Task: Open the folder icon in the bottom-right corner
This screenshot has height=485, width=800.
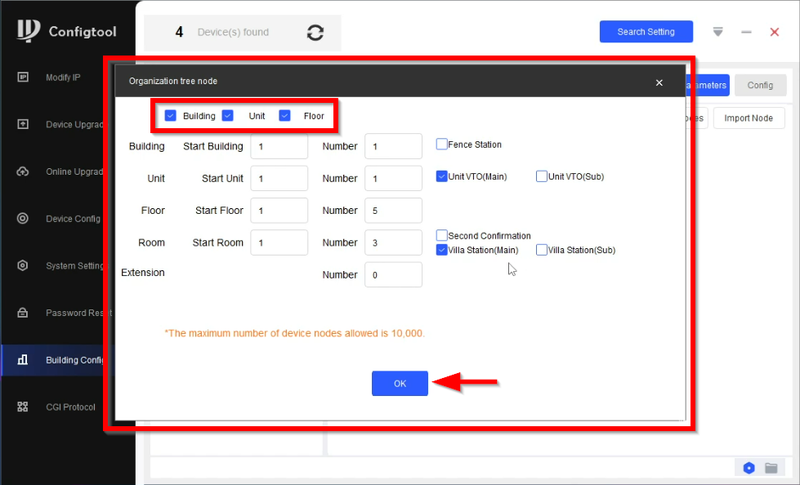Action: coord(771,468)
